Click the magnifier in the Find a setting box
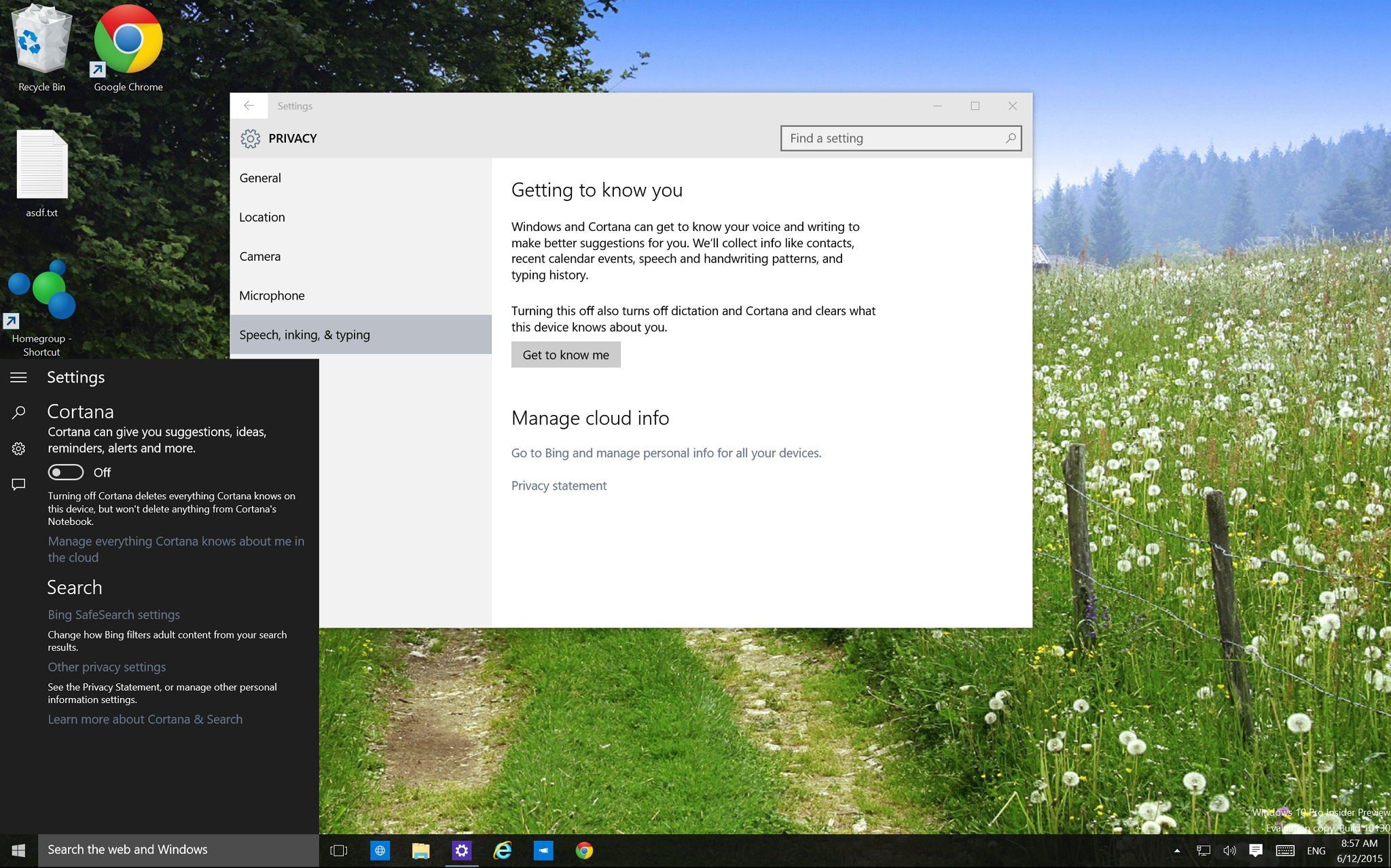 pyautogui.click(x=1011, y=138)
